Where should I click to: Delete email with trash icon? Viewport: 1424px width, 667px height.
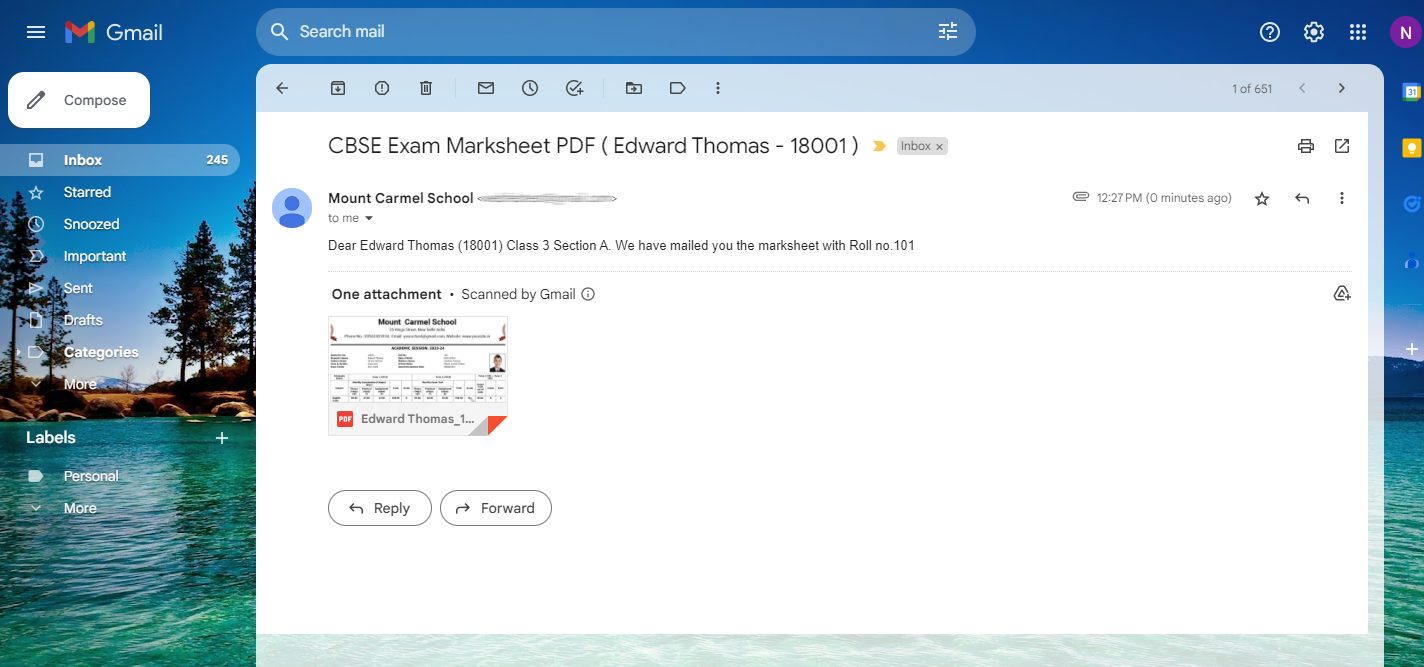426,88
